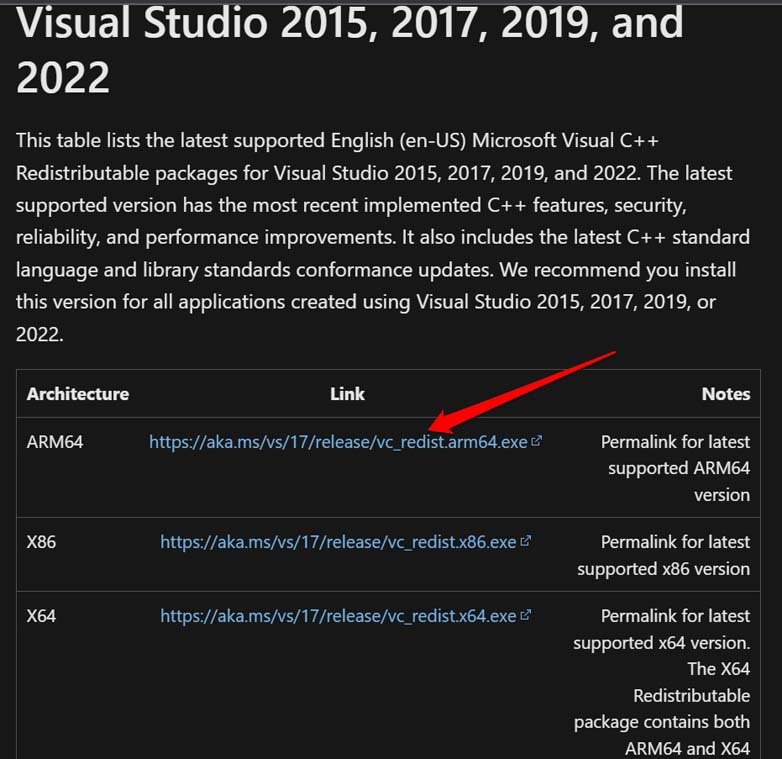The image size is (782, 759).
Task: Click note 'Permalink for latest supported ARM64 version'
Action: pyautogui.click(x=675, y=468)
